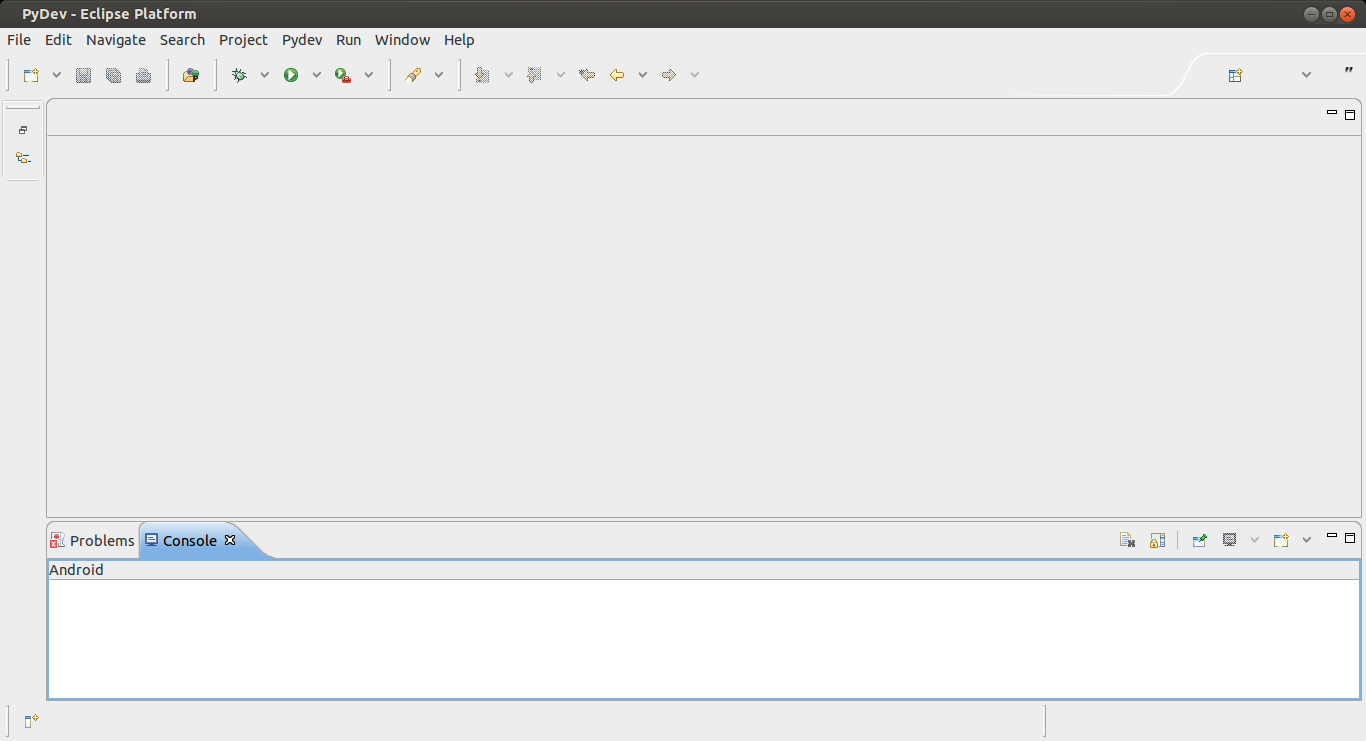Image resolution: width=1366 pixels, height=741 pixels.
Task: Open the Navigate menu
Action: [116, 40]
